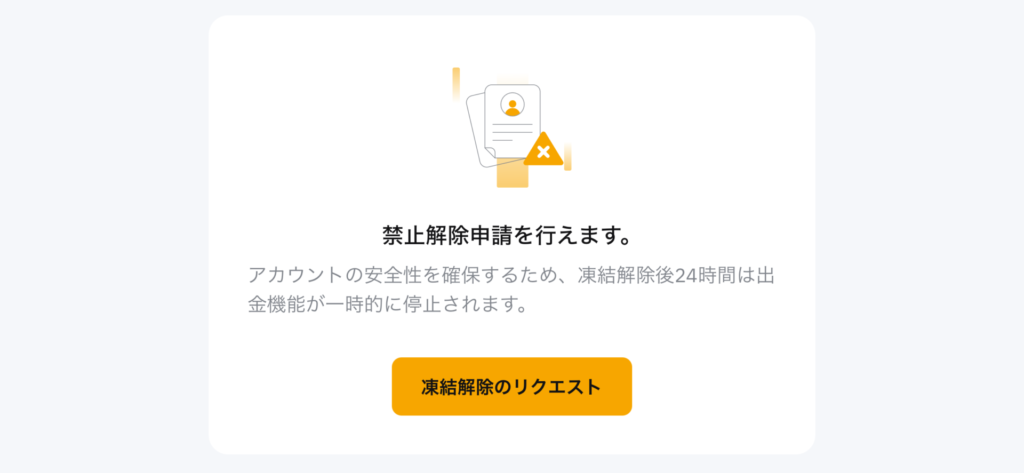Click the gray text lines on the document
Screen dimensions: 1024x473
[511, 131]
